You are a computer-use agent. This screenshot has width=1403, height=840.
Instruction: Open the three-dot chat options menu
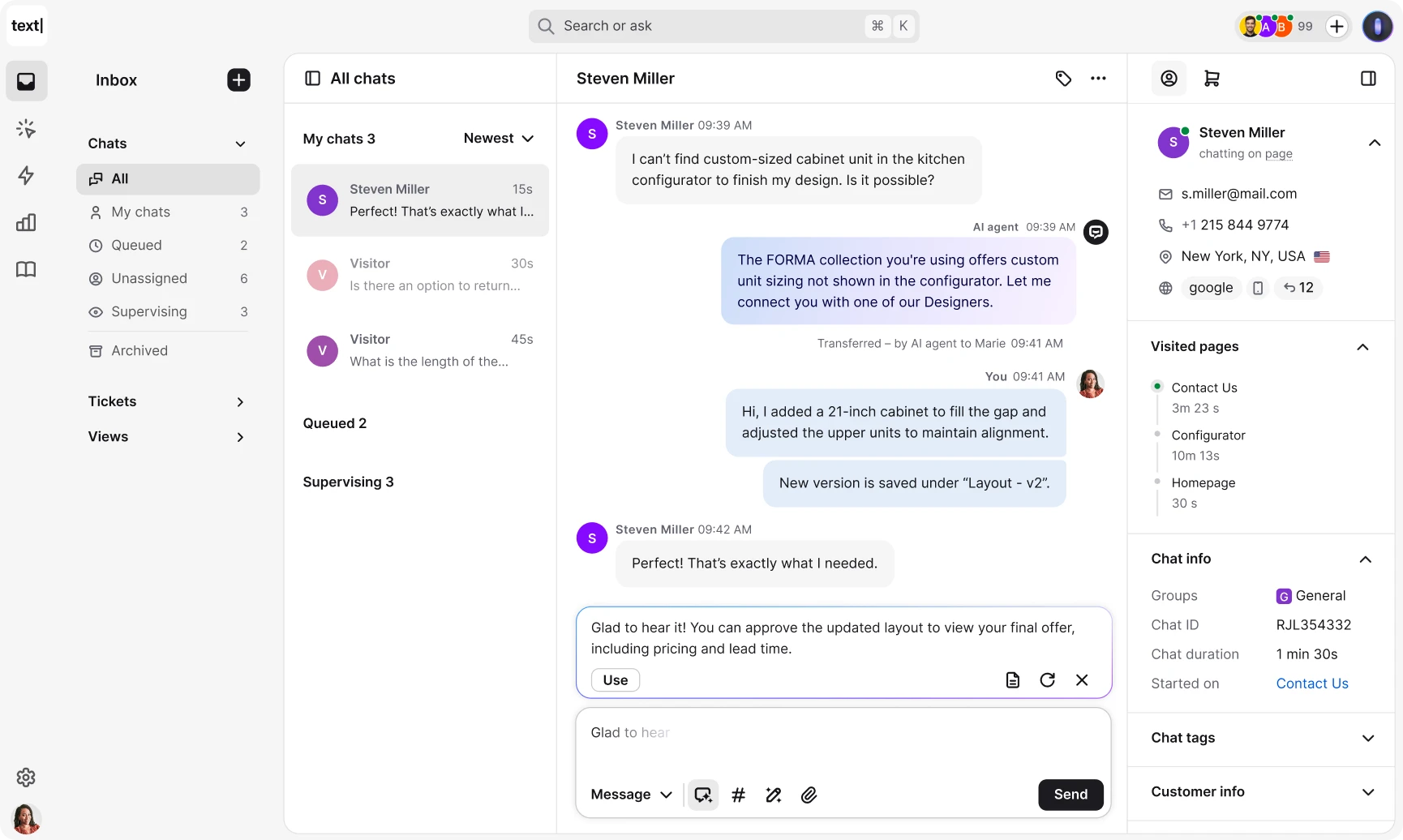(1098, 79)
